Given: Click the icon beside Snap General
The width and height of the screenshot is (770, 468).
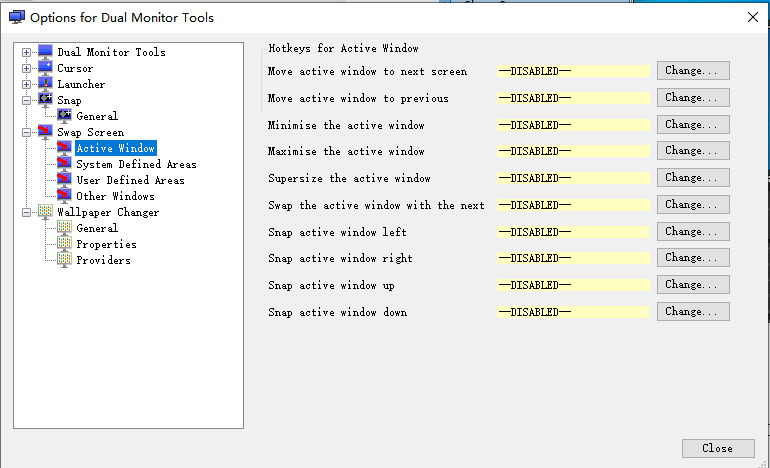Looking at the screenshot, I should coord(64,116).
